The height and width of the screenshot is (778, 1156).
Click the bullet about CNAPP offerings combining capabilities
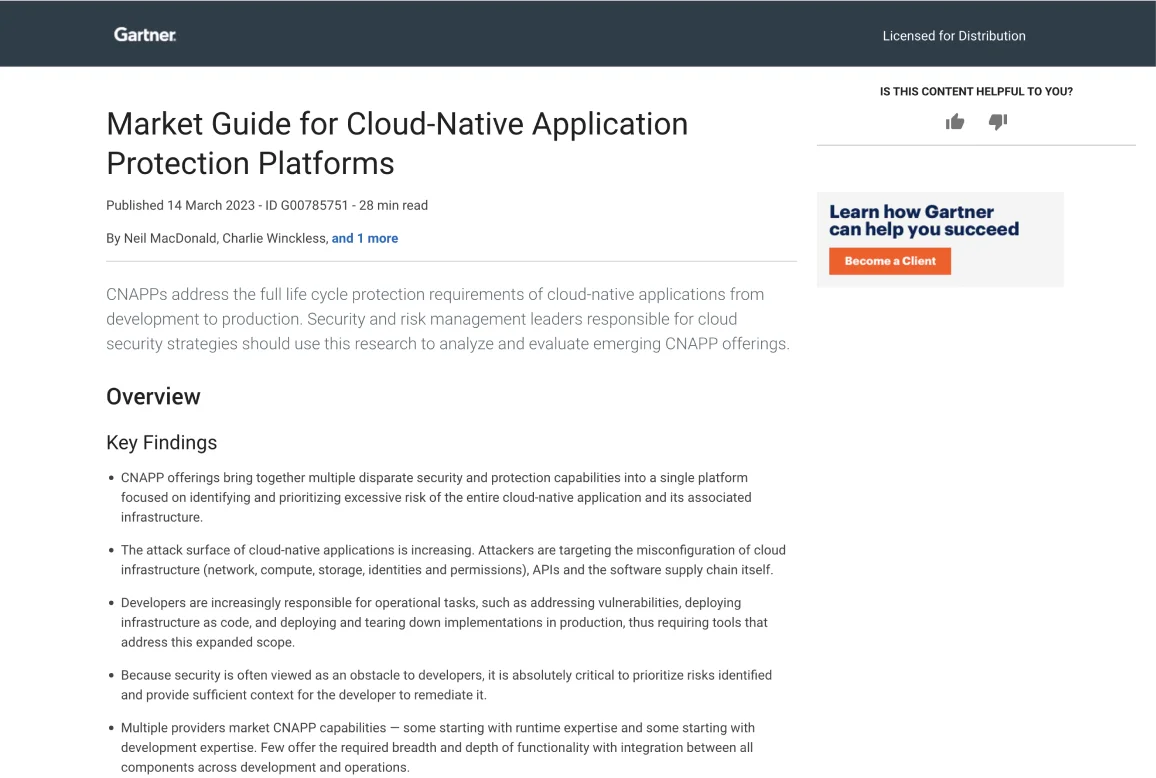[435, 497]
